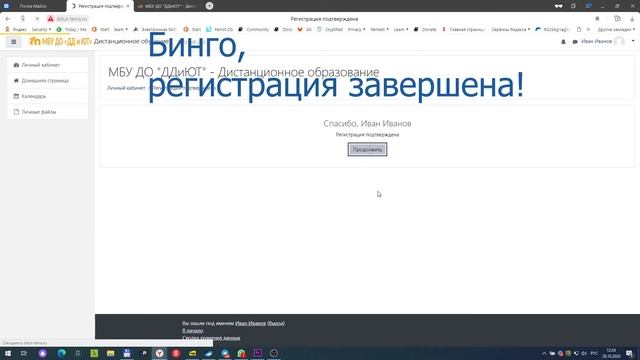Click the РУС language indicator
The image size is (640, 360).
[x=594, y=353]
